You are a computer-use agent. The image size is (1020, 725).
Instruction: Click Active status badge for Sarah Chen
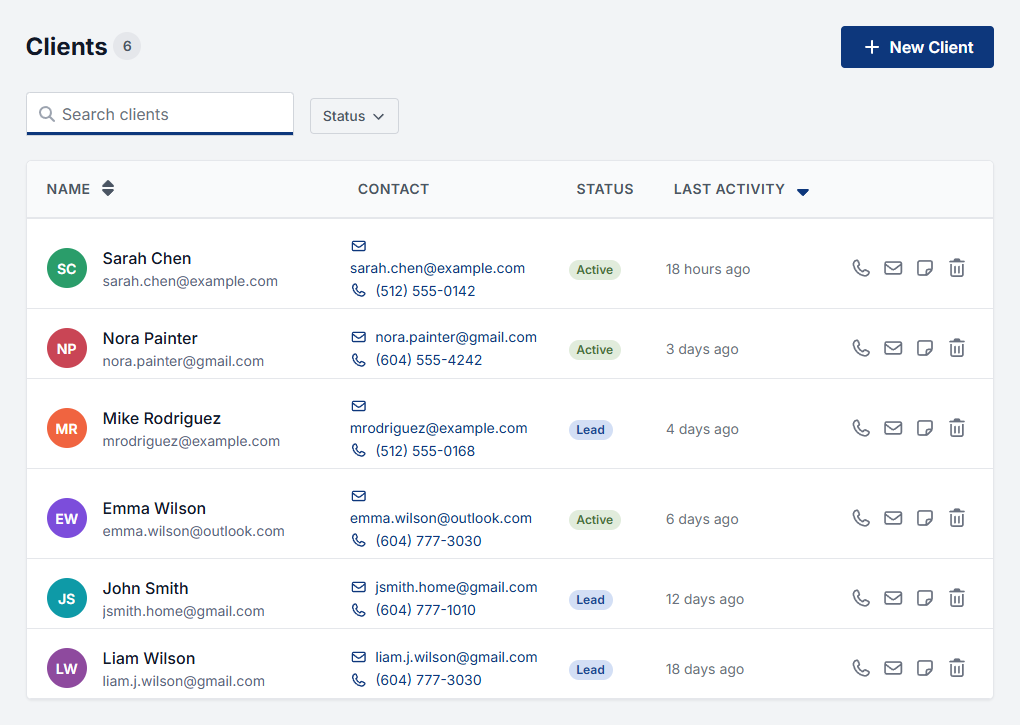pyautogui.click(x=595, y=269)
